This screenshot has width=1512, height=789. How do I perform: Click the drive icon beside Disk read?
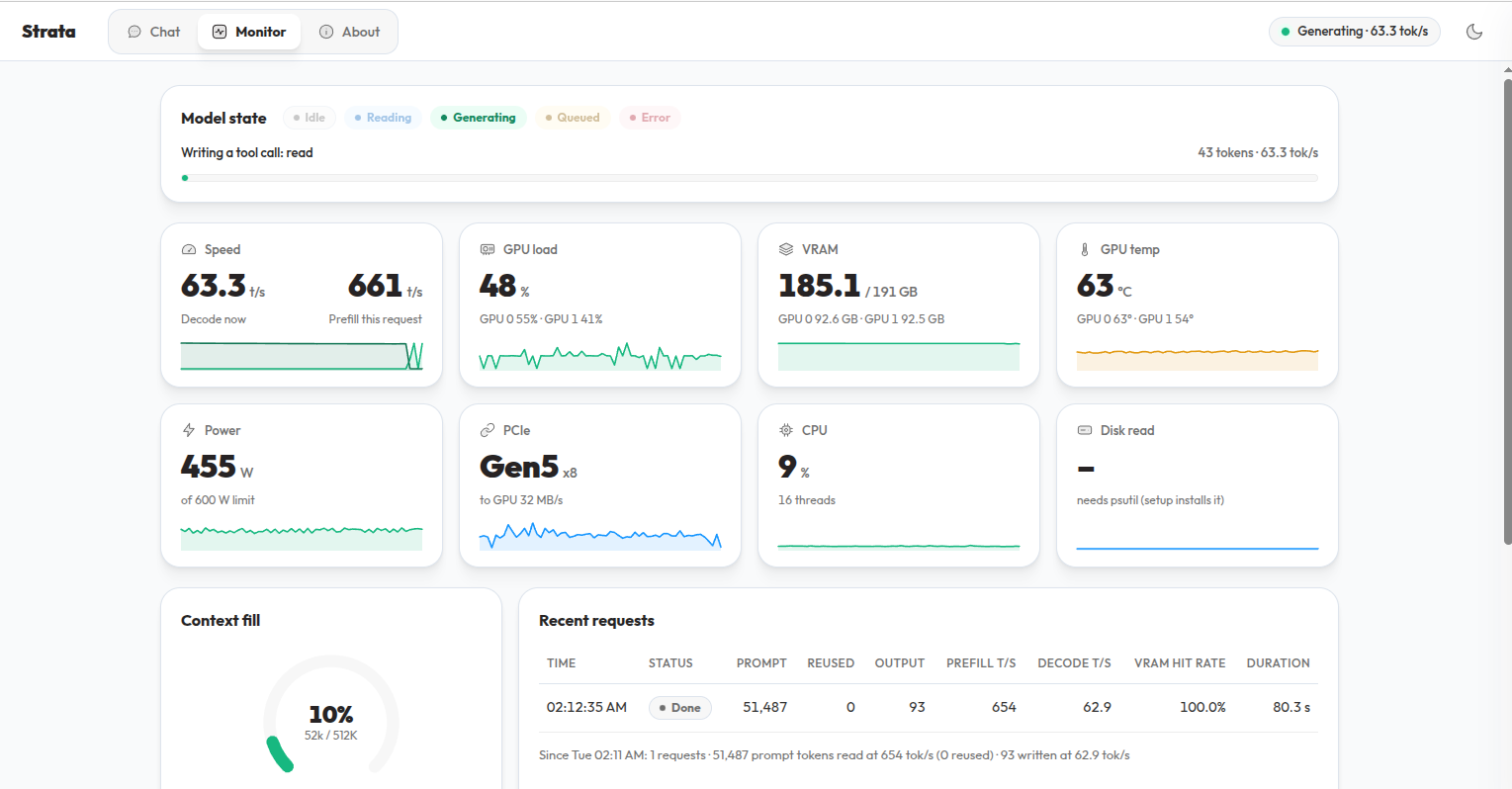(1085, 431)
